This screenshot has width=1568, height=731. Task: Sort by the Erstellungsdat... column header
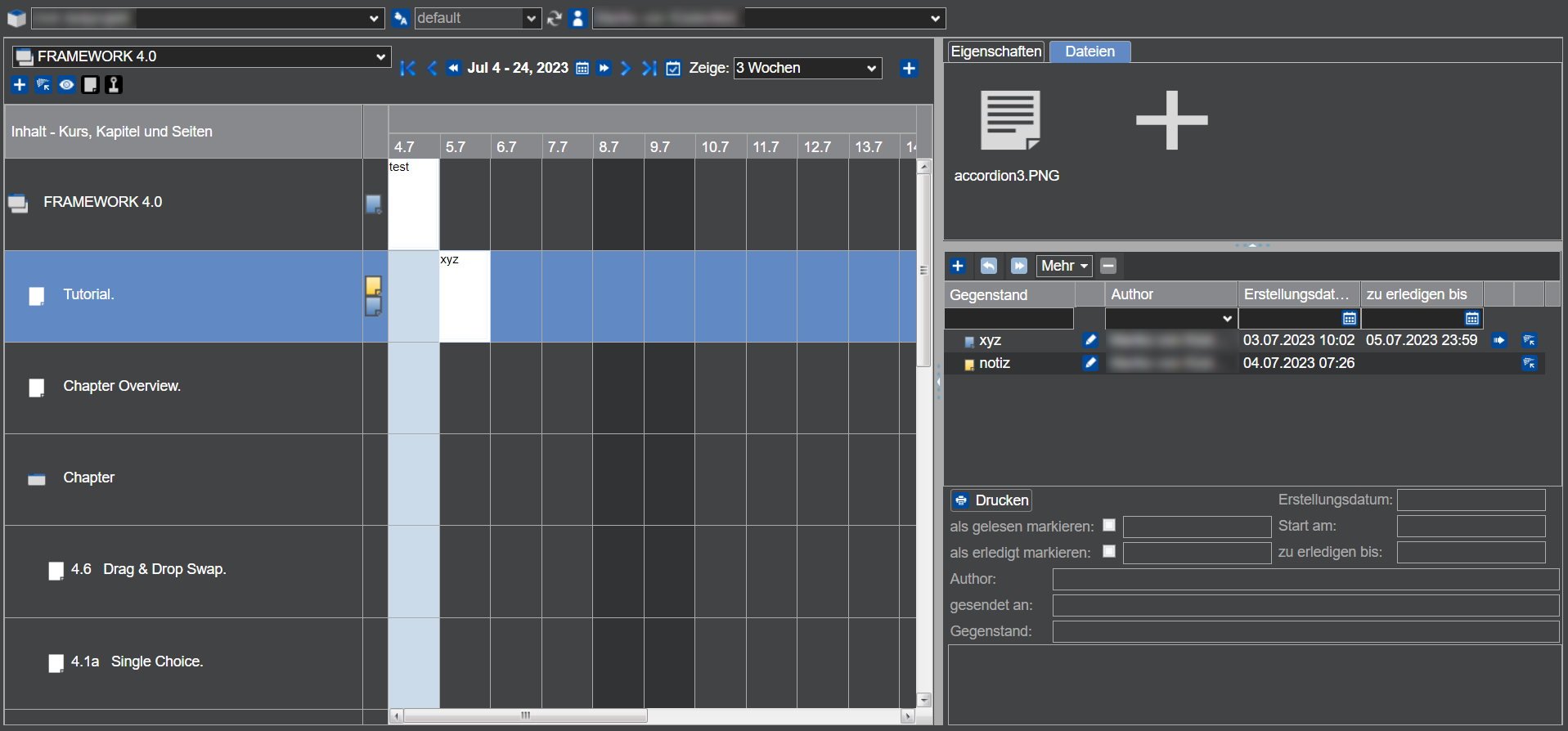pyautogui.click(x=1299, y=294)
